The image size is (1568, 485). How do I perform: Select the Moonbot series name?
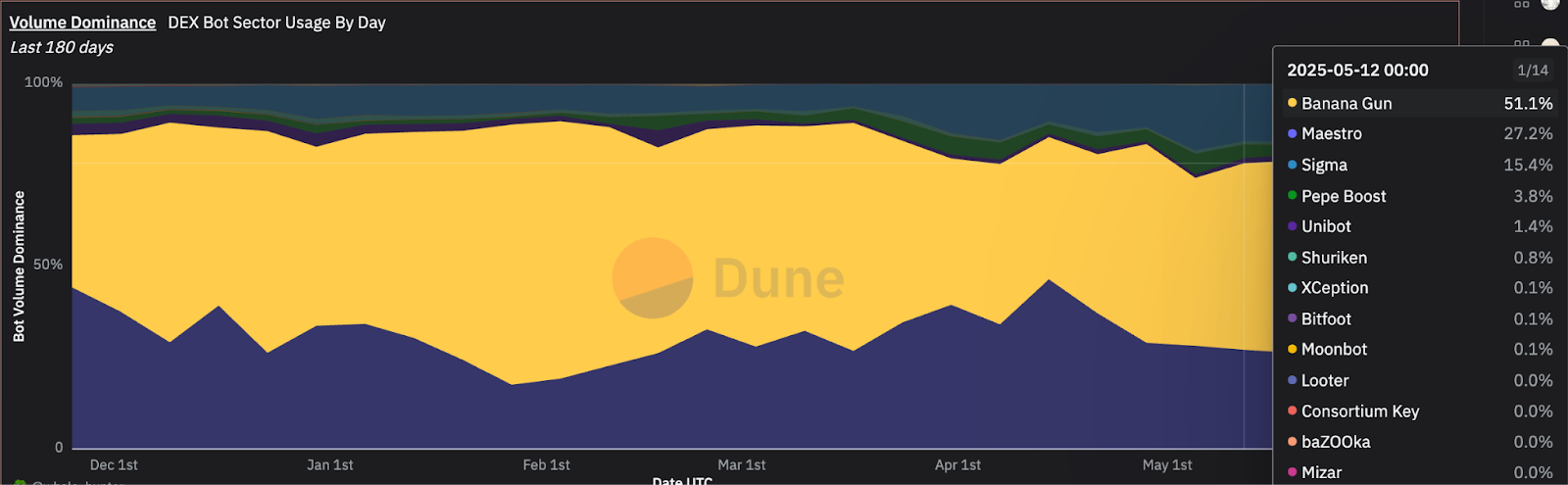point(1334,349)
